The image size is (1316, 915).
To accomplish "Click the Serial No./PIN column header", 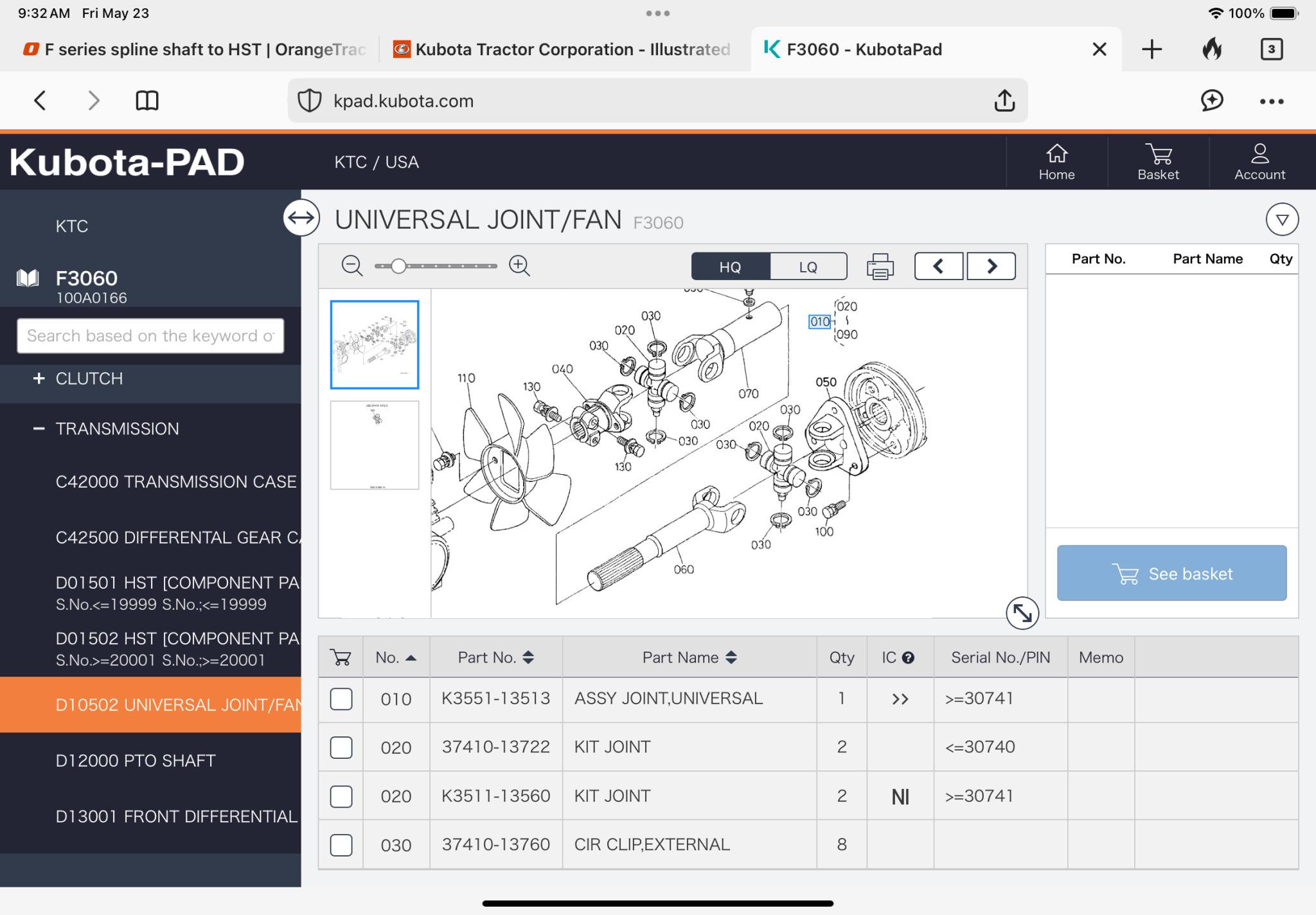I will tap(1000, 657).
